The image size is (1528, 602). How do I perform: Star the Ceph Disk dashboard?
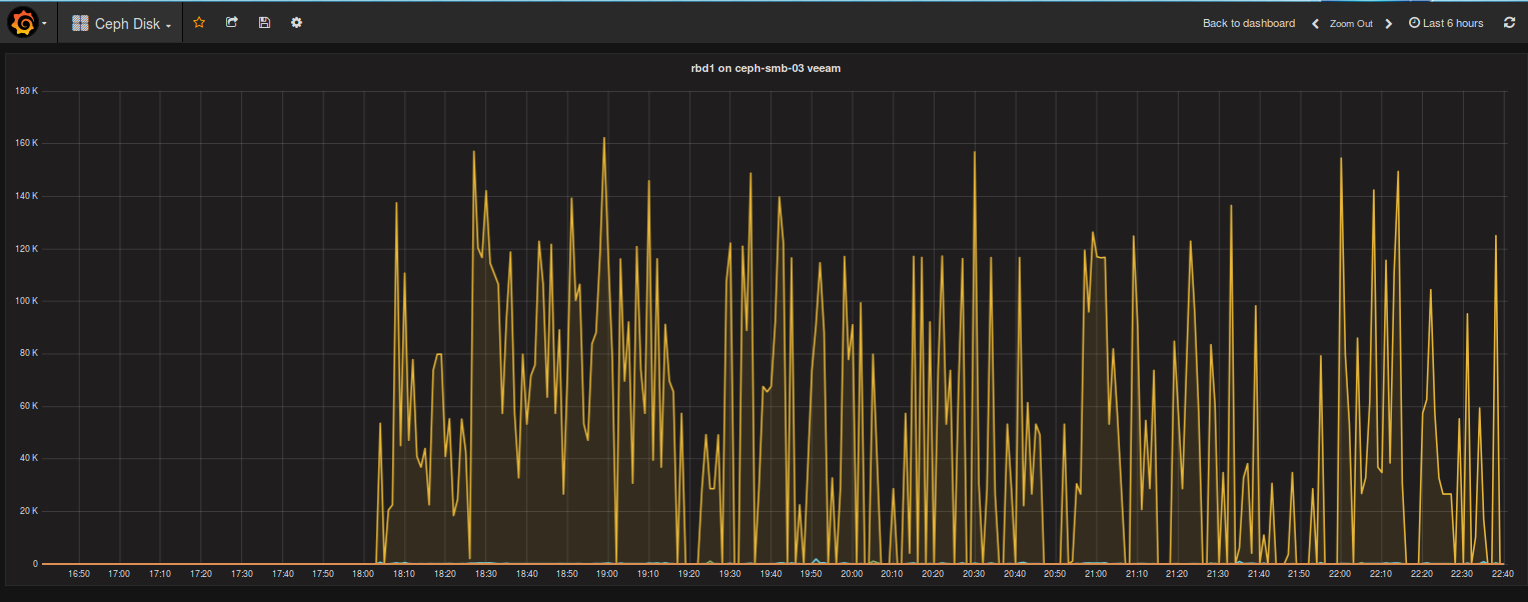199,22
